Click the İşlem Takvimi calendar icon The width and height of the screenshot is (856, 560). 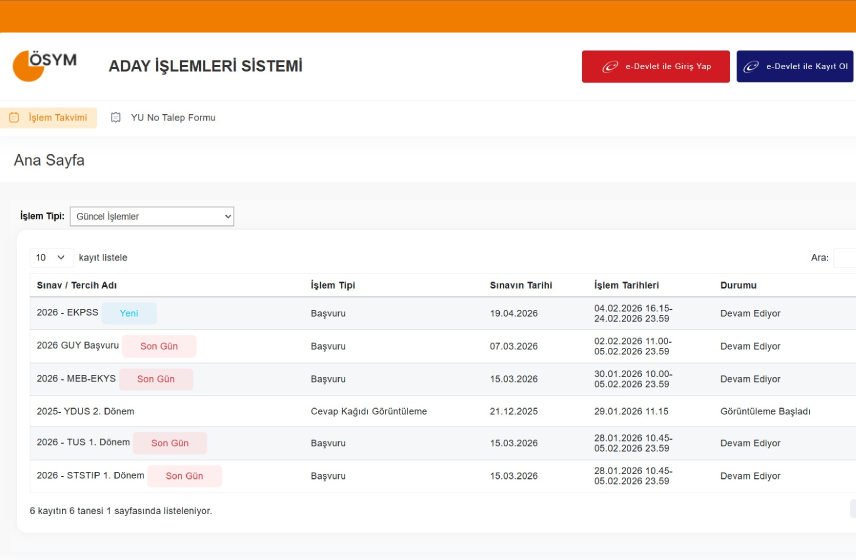[x=14, y=118]
